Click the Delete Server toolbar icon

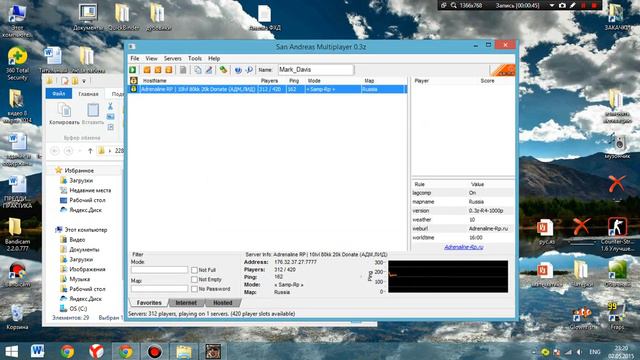(158, 70)
